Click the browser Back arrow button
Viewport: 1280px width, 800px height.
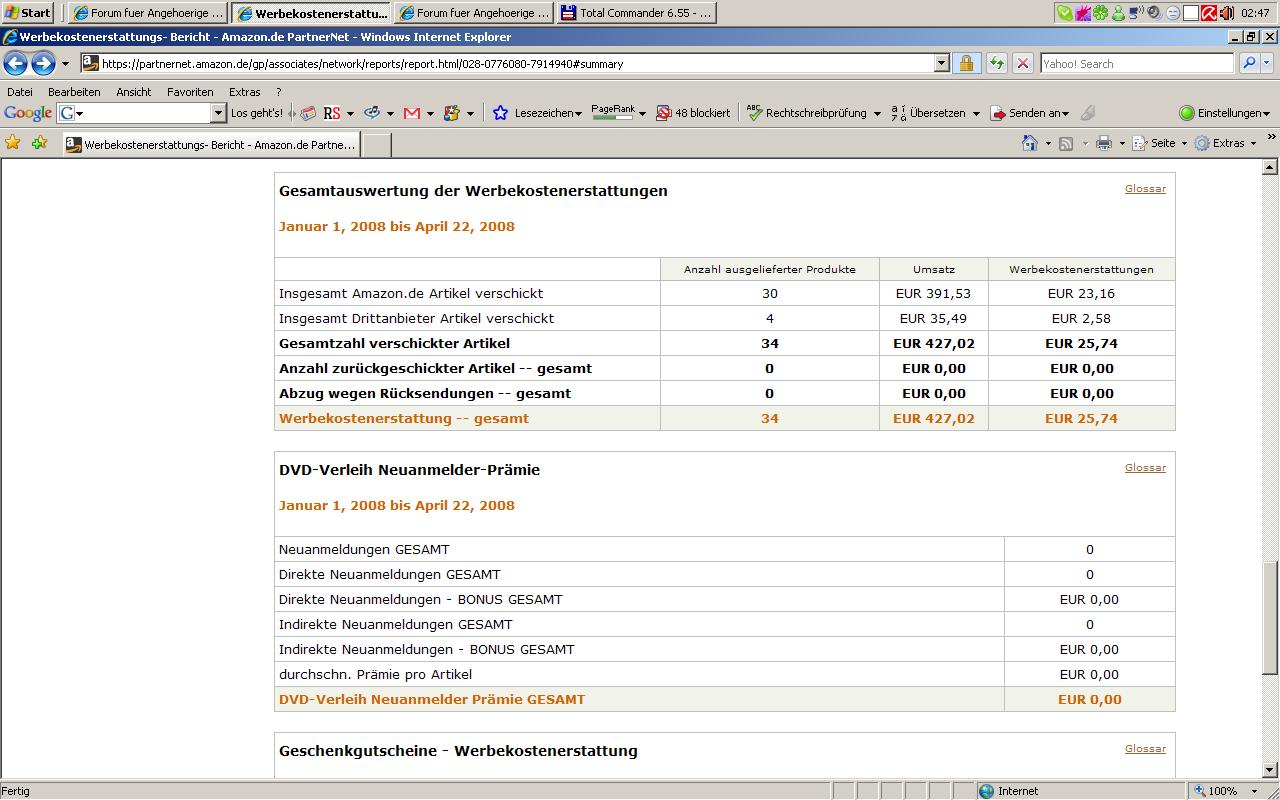coord(15,64)
